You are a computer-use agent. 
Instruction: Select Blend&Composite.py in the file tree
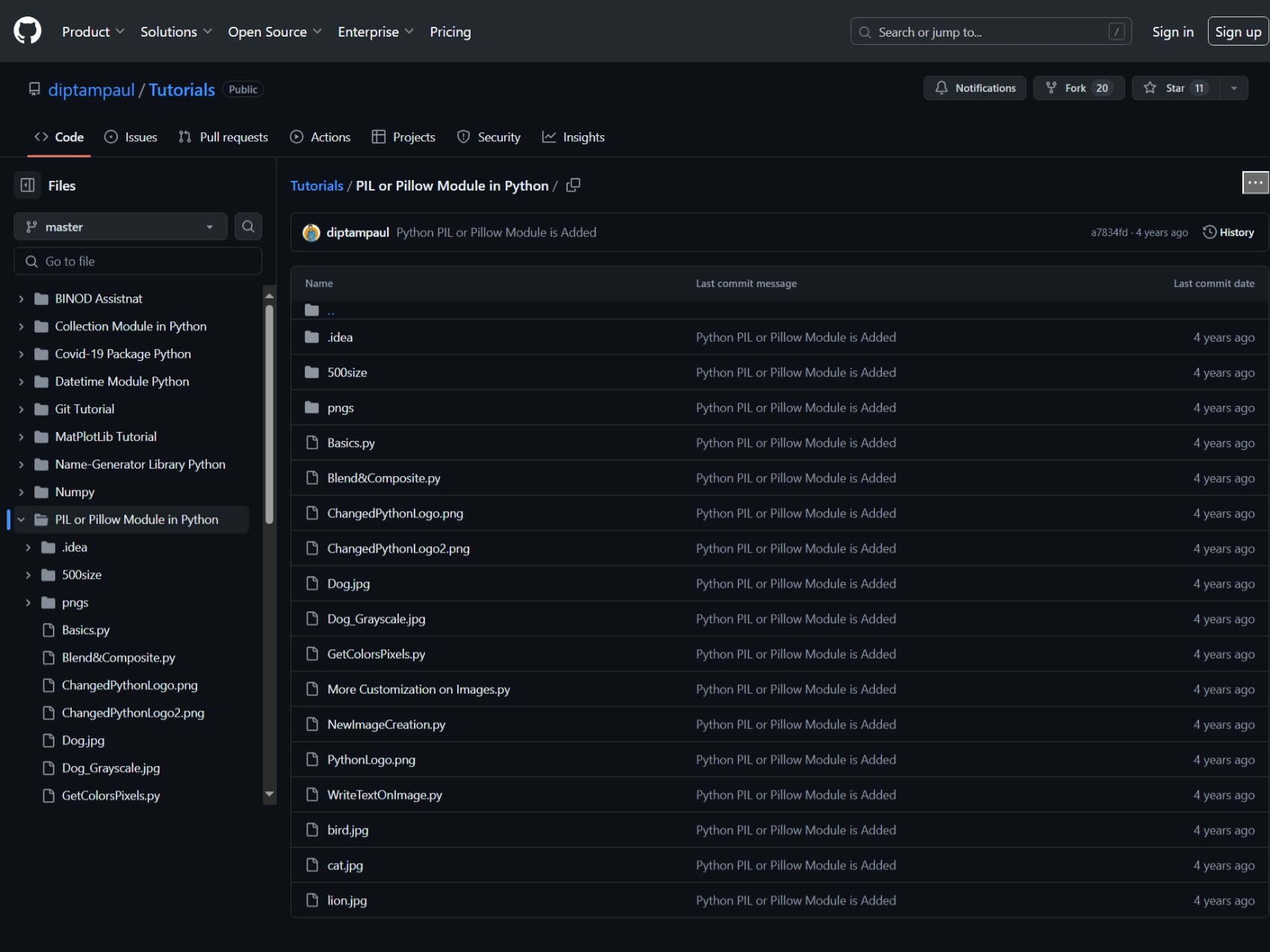(x=118, y=658)
